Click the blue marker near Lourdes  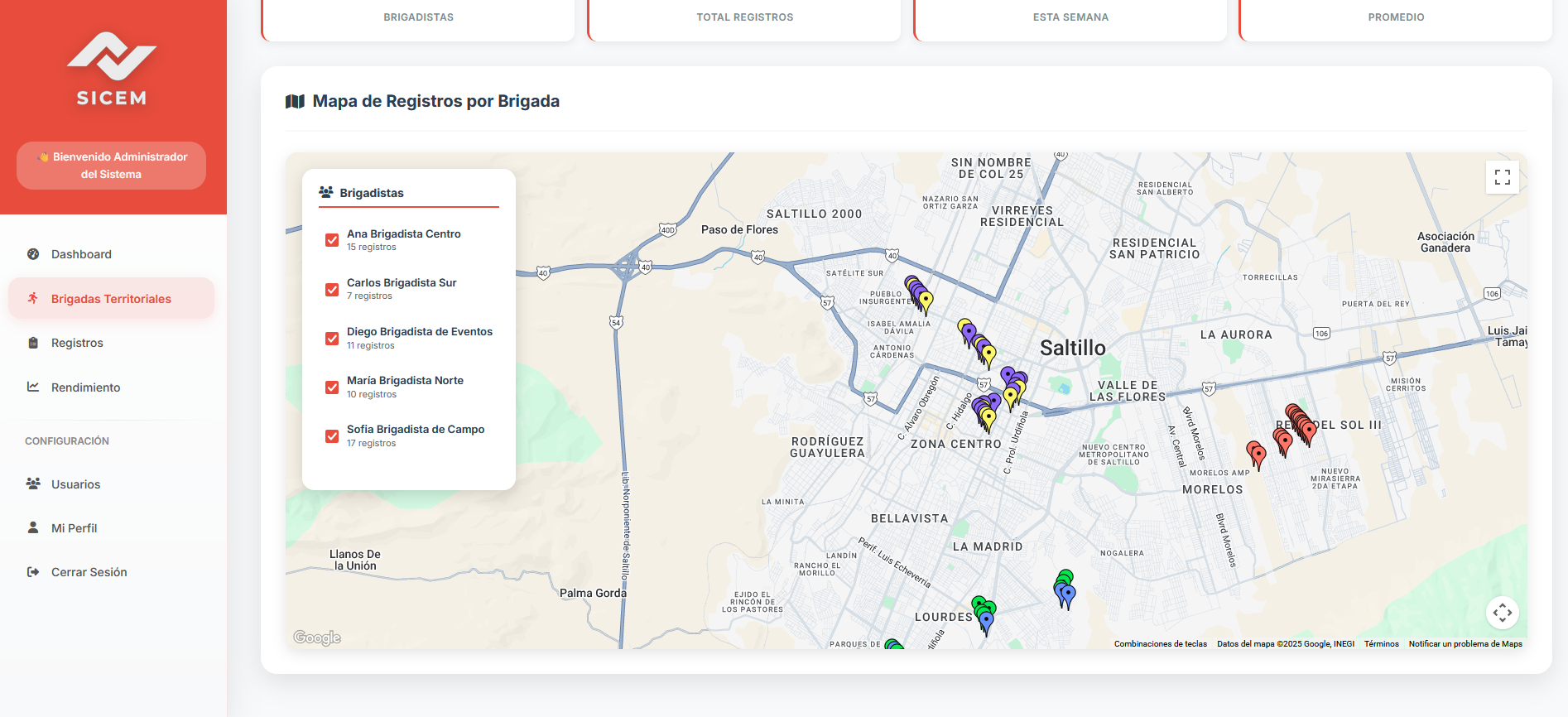[986, 623]
